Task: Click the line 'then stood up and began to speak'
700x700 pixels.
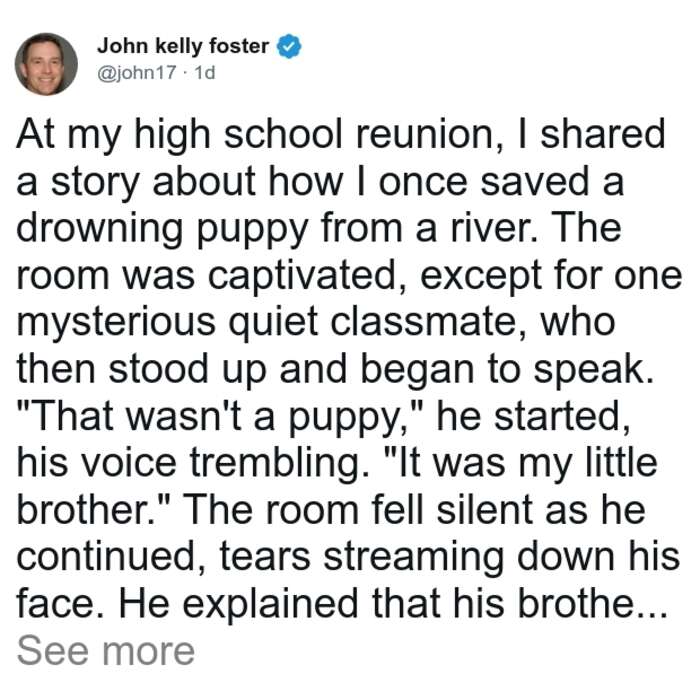Action: (x=335, y=370)
